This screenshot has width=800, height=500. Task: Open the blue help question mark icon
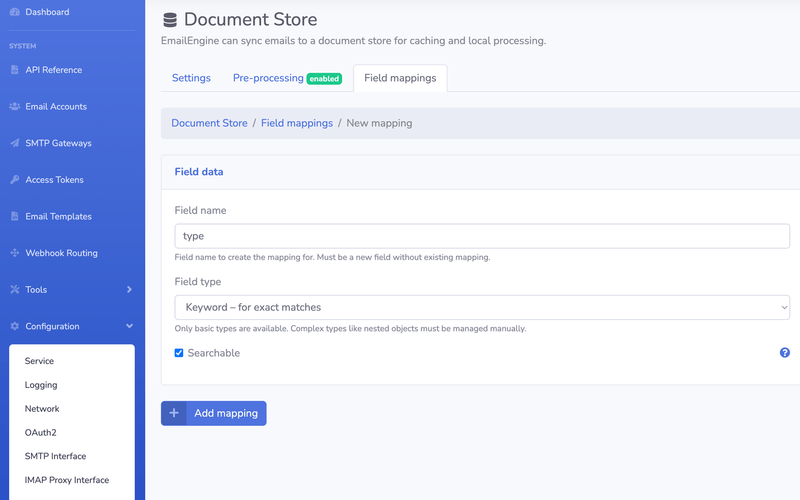[785, 353]
